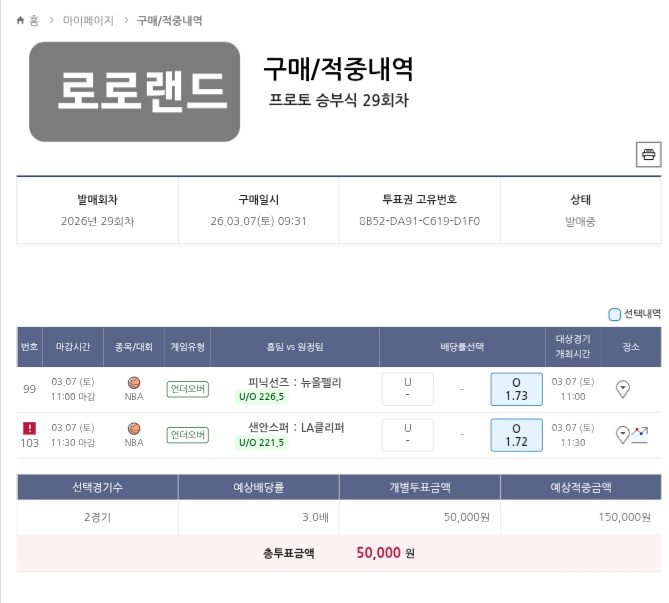Select U option for 피닉선즈 match
The height and width of the screenshot is (603, 669).
pyautogui.click(x=407, y=389)
